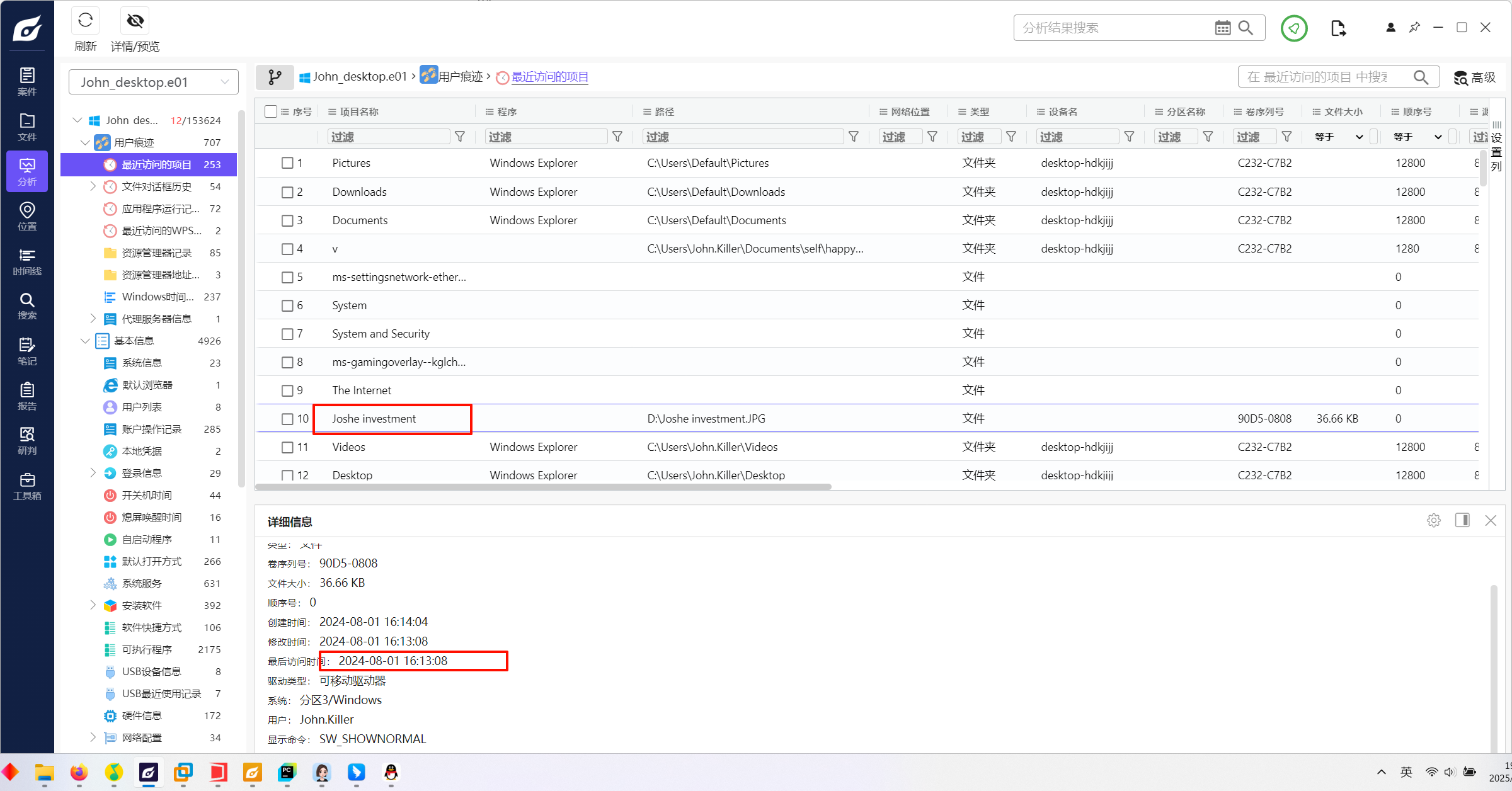The image size is (1512, 791).
Task: Open detail panel settings gear icon
Action: point(1434,520)
